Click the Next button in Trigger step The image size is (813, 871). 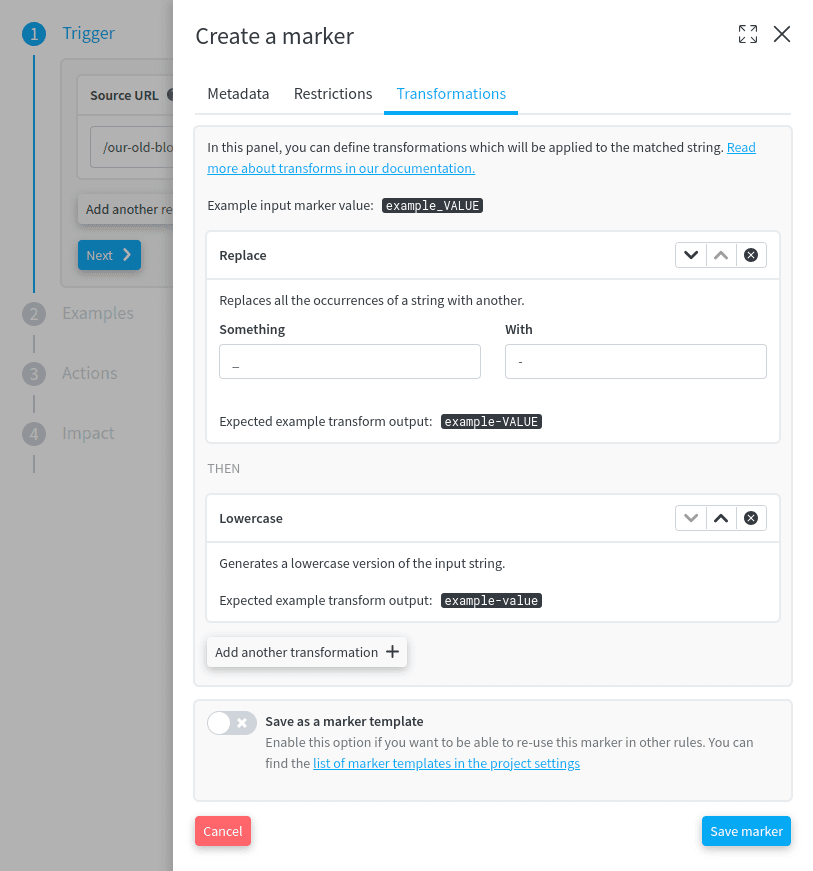[109, 255]
